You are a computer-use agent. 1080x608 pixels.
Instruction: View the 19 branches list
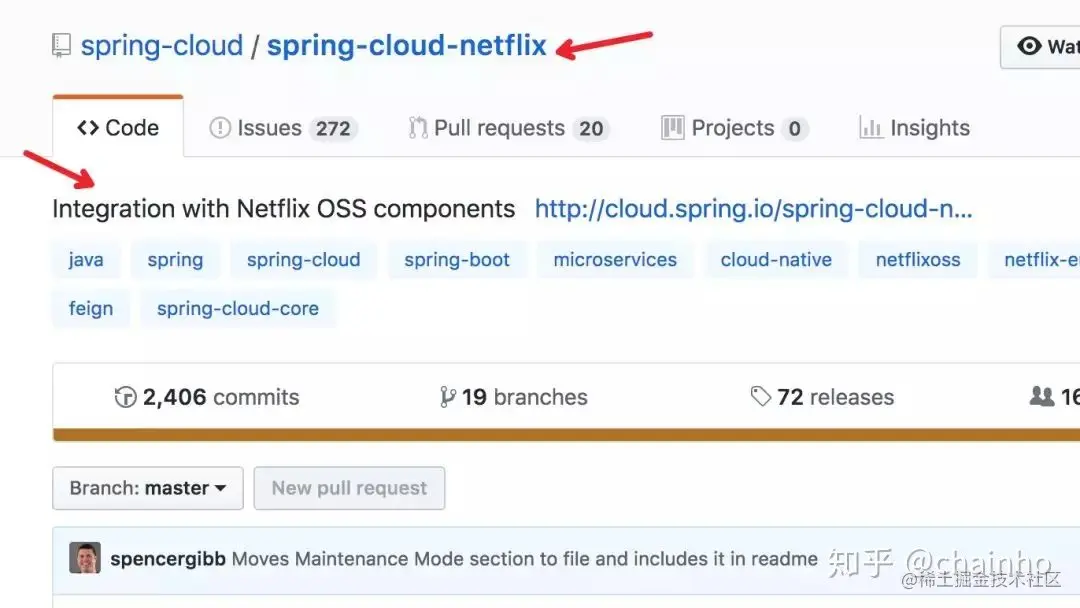(514, 397)
